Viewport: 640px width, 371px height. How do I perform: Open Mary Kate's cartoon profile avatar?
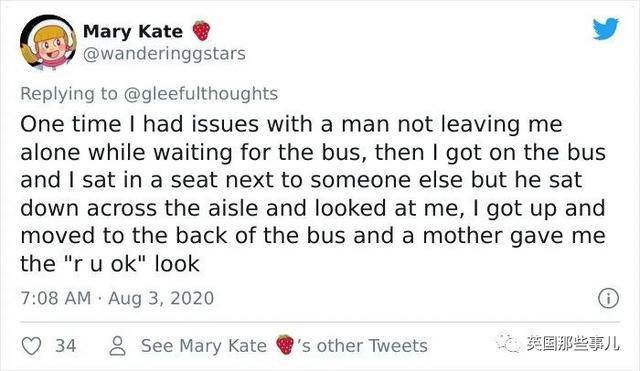pos(48,42)
